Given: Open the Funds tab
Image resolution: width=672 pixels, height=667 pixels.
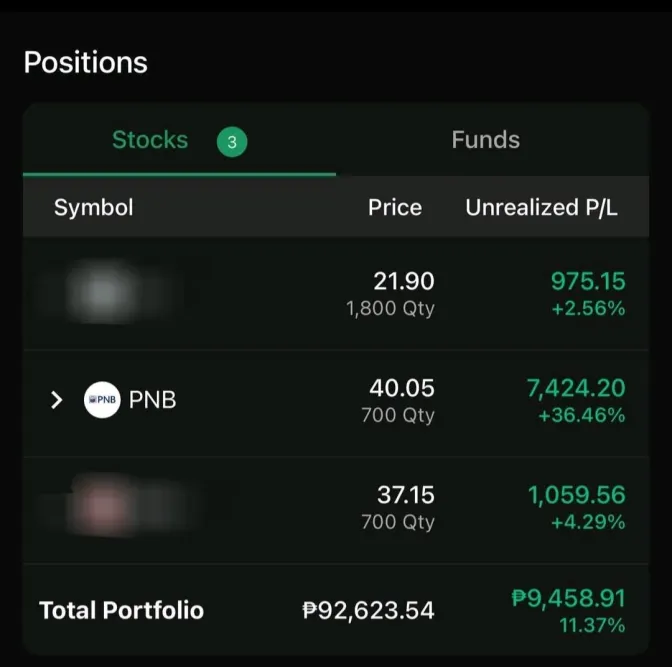Looking at the screenshot, I should (x=485, y=140).
